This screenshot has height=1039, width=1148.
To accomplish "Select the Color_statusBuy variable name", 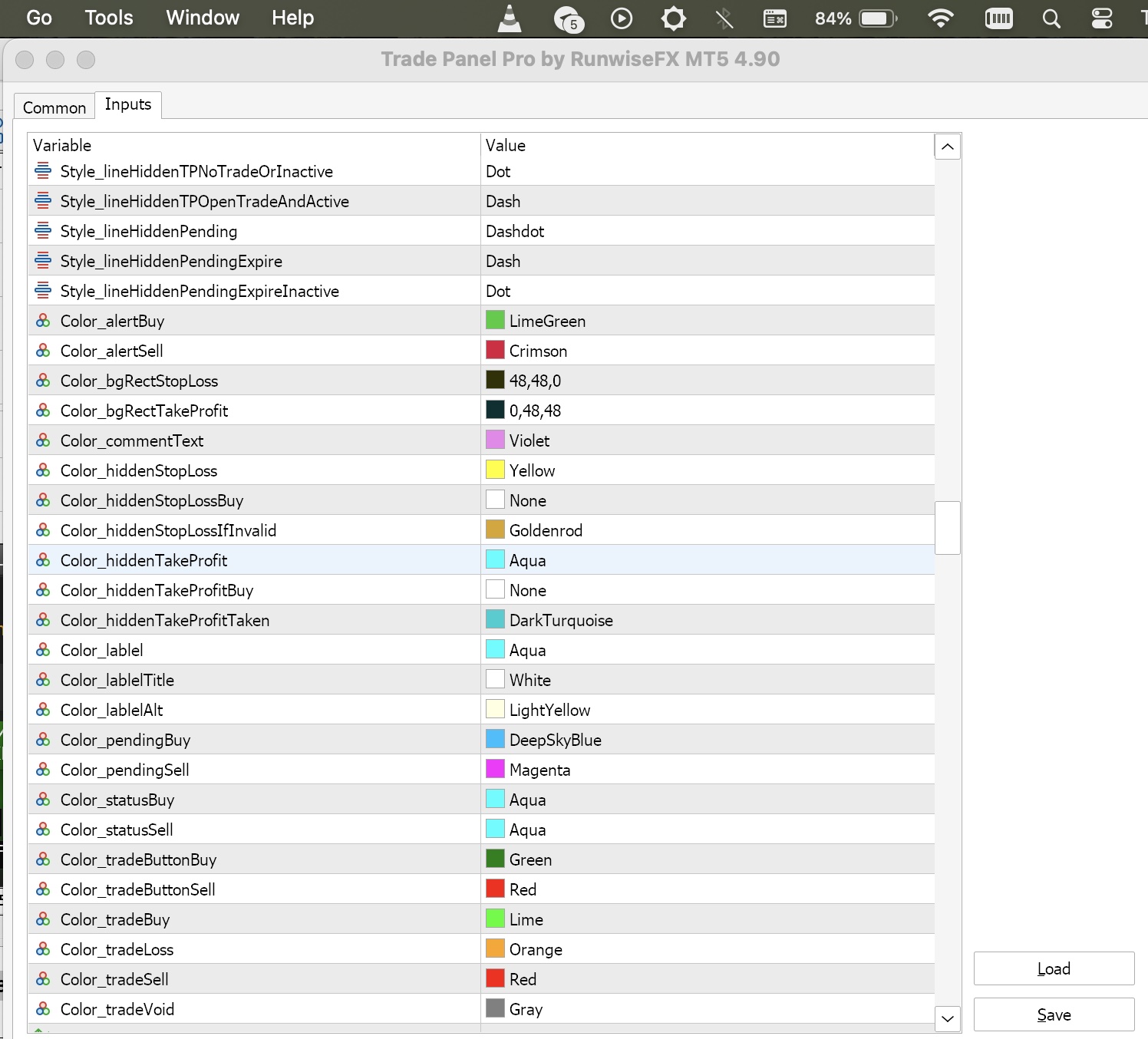I will (117, 800).
